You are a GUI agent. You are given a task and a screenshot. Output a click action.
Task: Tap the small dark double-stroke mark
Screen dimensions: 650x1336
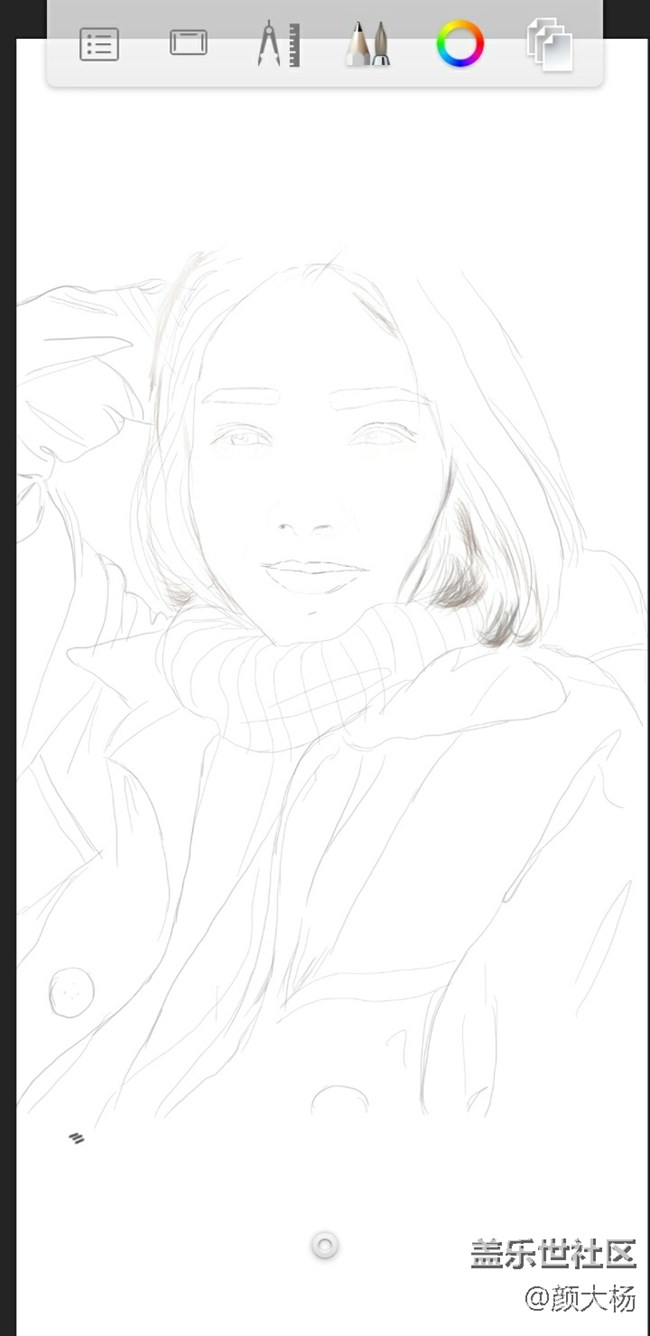point(76,1138)
